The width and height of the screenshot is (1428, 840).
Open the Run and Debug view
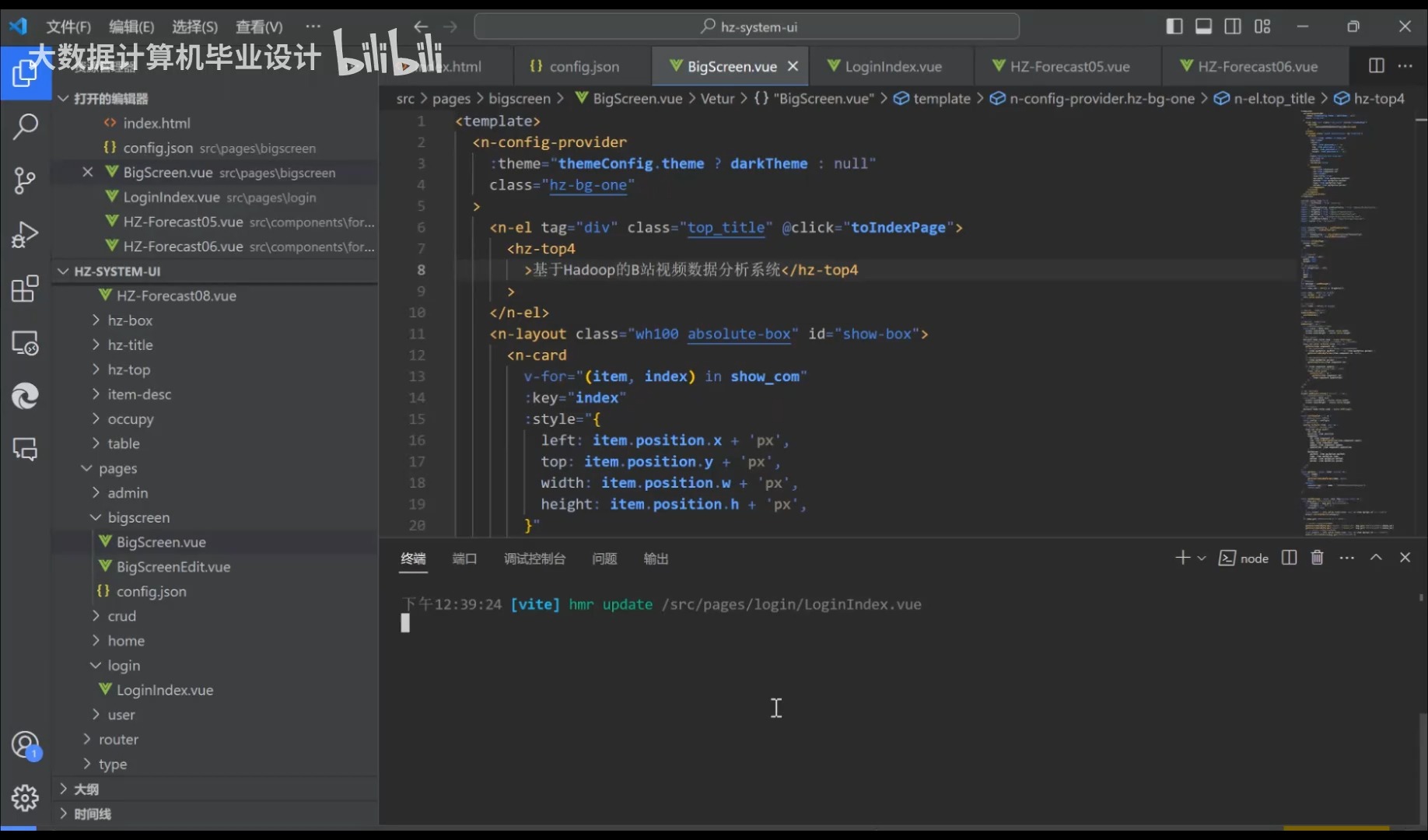coord(25,234)
